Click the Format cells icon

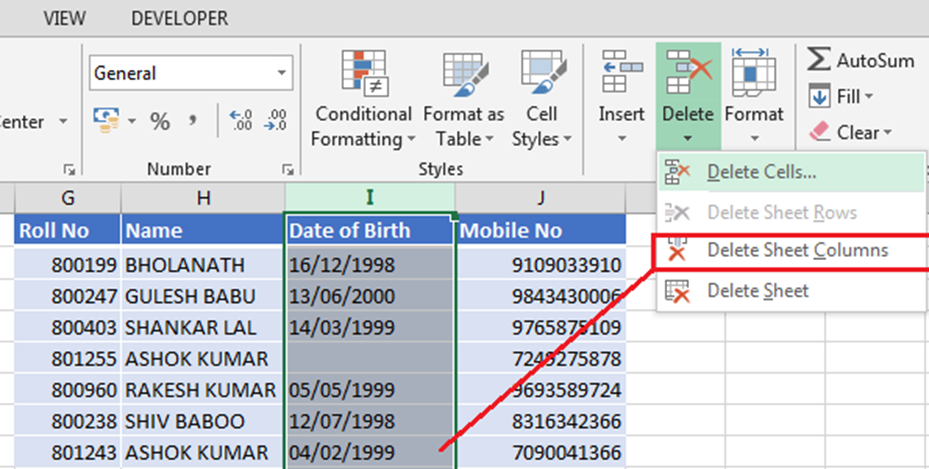753,73
